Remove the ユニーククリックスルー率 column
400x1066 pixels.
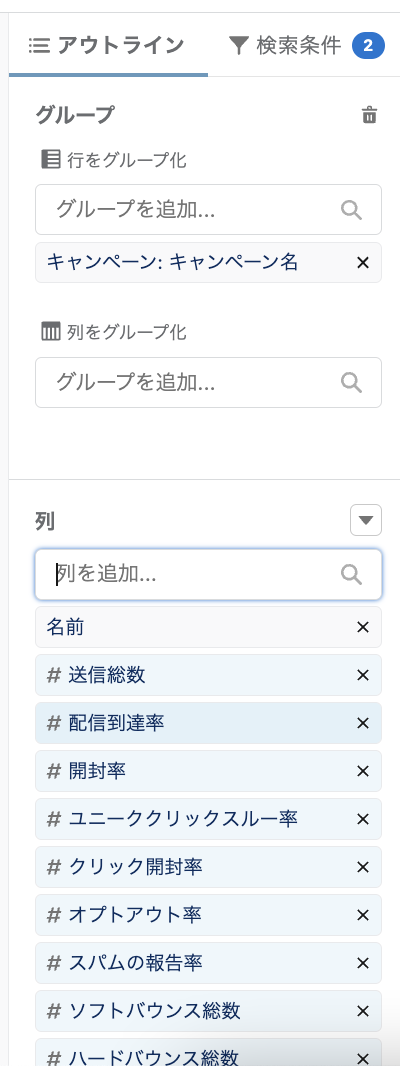point(363,819)
